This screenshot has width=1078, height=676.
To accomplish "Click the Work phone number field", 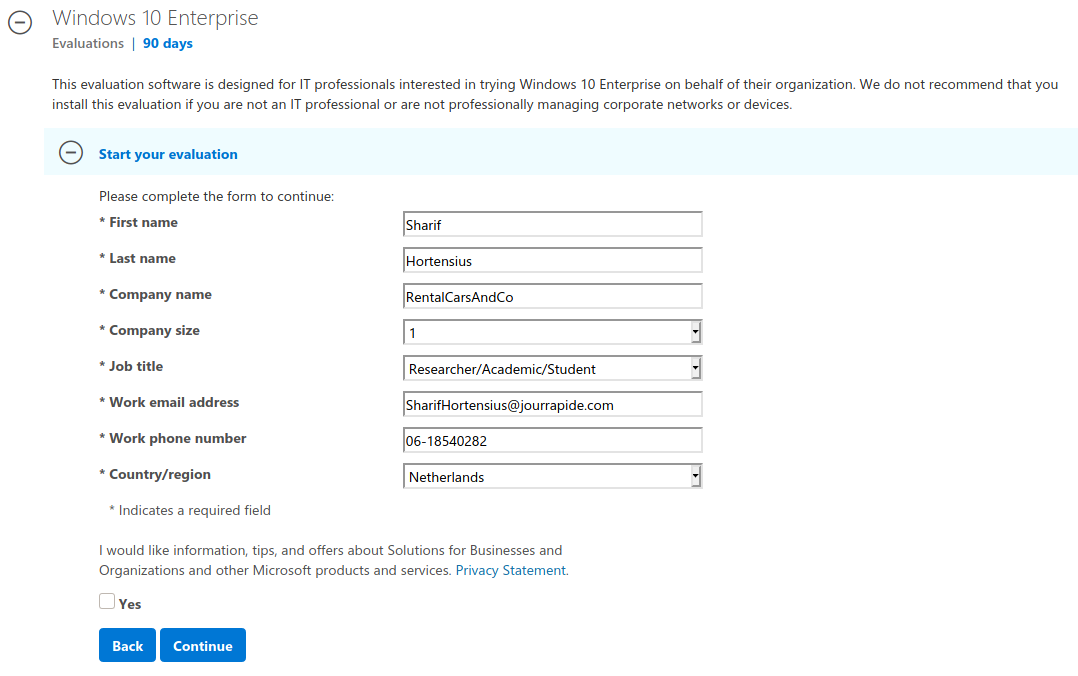I will click(553, 440).
